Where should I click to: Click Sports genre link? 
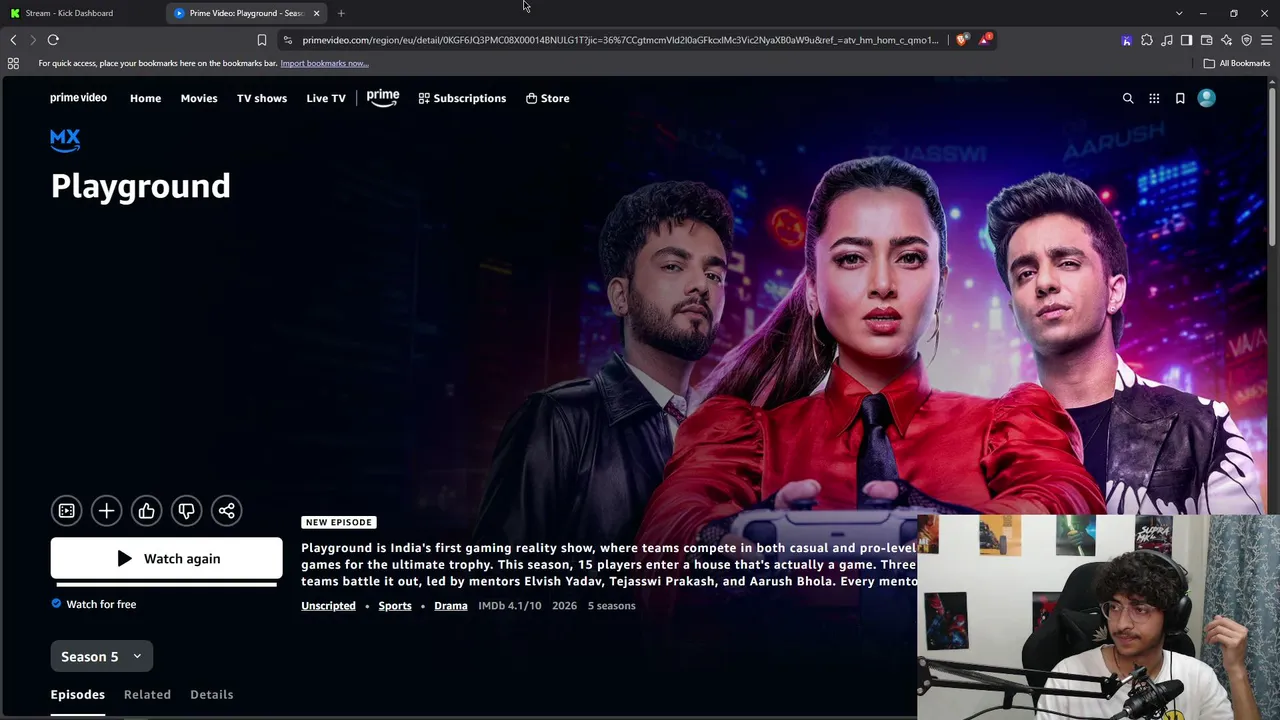click(395, 606)
